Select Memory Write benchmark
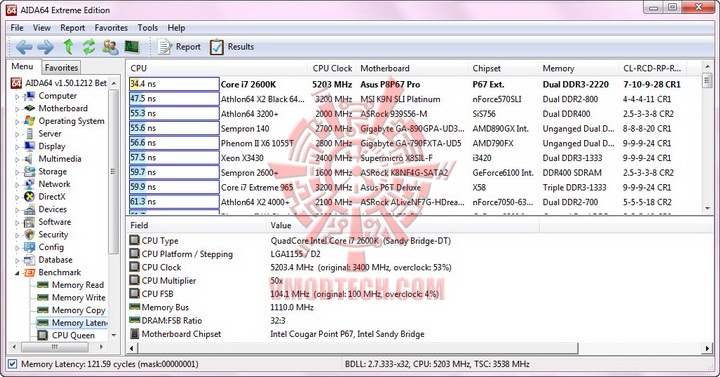 click(79, 298)
